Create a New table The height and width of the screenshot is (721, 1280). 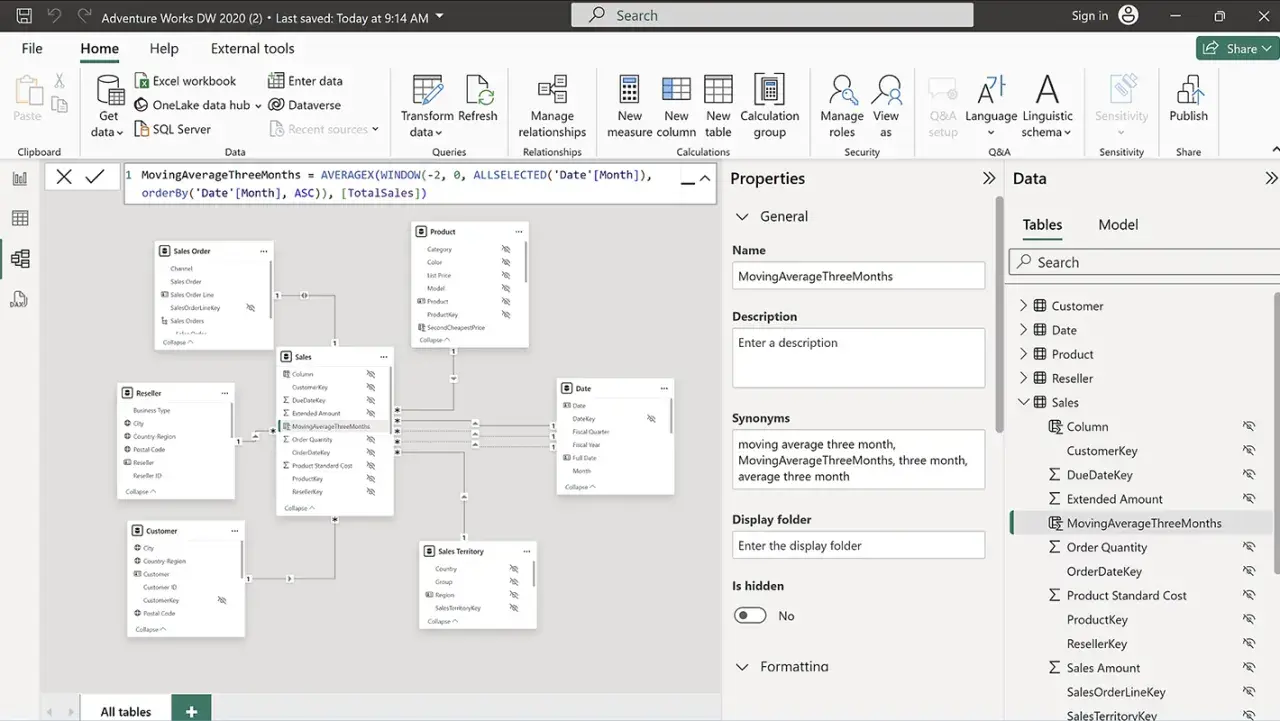click(x=718, y=106)
